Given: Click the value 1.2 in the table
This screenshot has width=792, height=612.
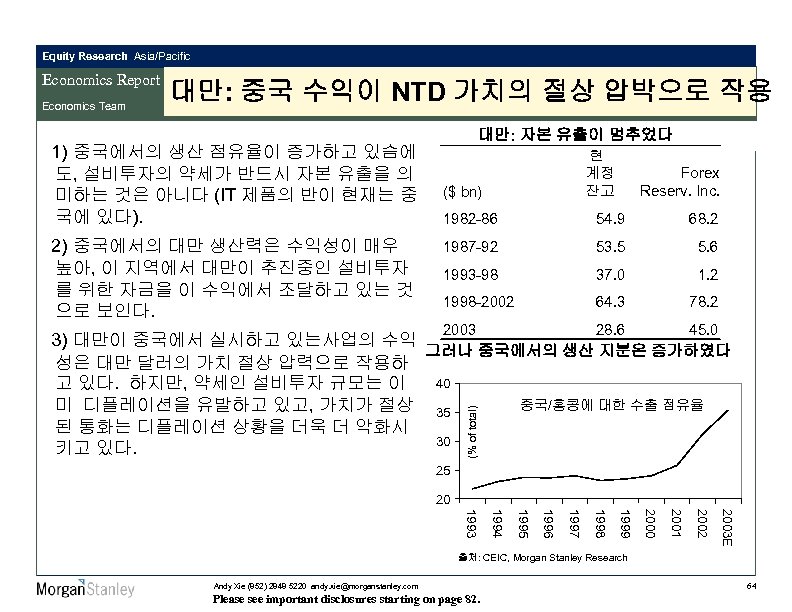Looking at the screenshot, I should (x=708, y=275).
